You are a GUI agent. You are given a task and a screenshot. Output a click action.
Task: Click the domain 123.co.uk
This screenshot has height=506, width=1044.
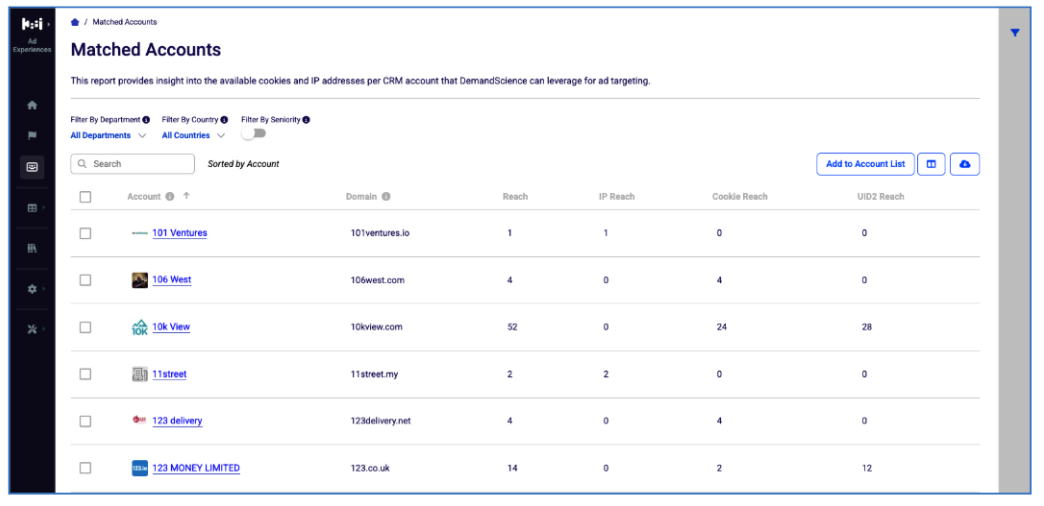(x=370, y=468)
